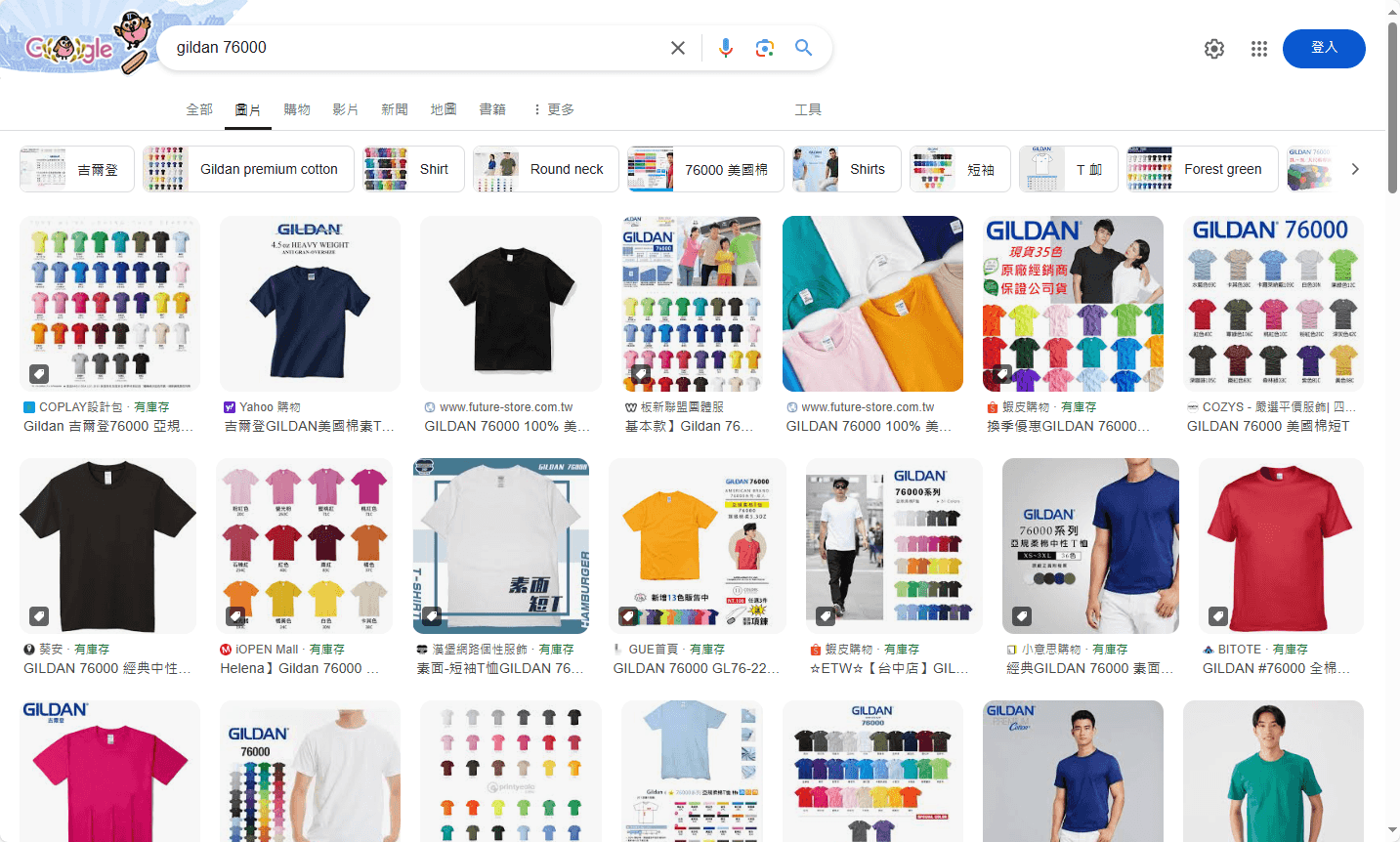Open the 影片 tab

pos(346,109)
